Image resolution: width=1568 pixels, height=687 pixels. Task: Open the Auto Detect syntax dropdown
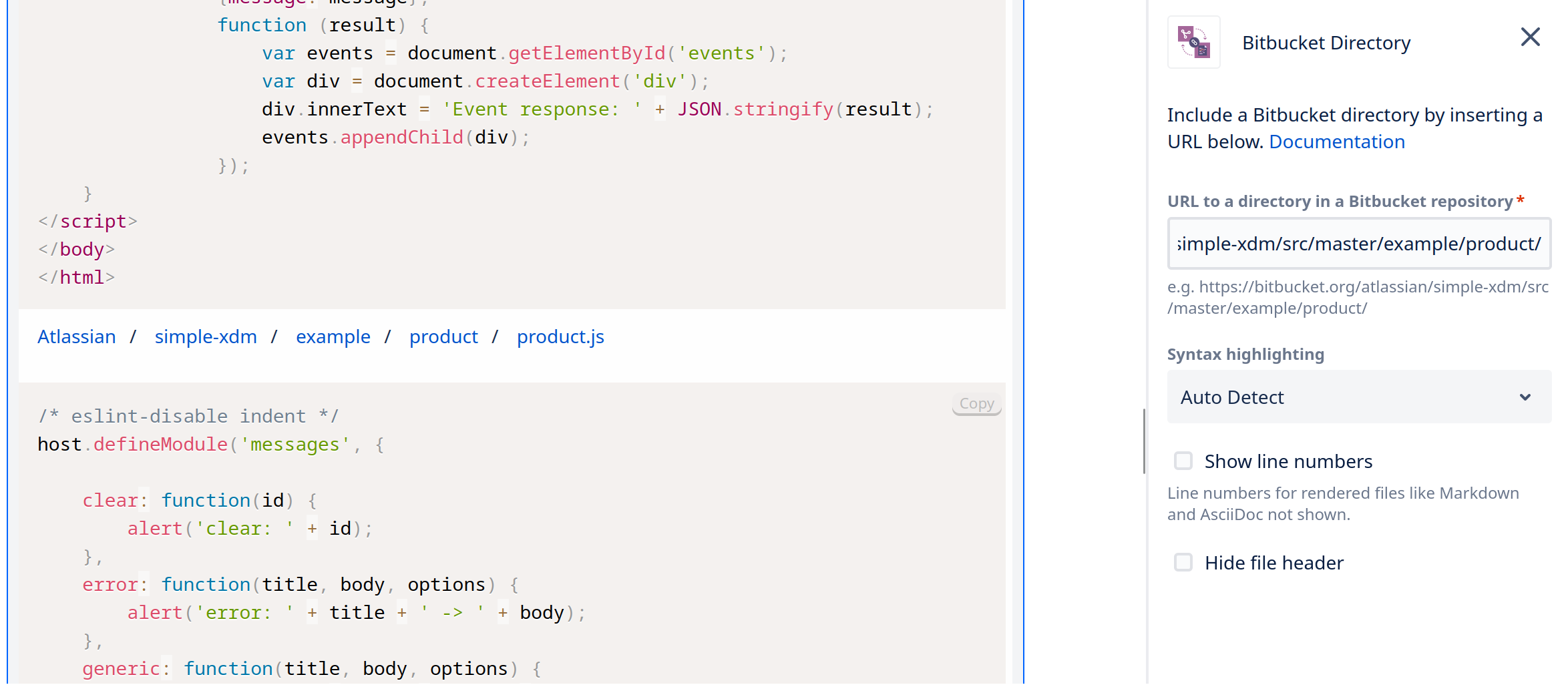[x=1358, y=397]
